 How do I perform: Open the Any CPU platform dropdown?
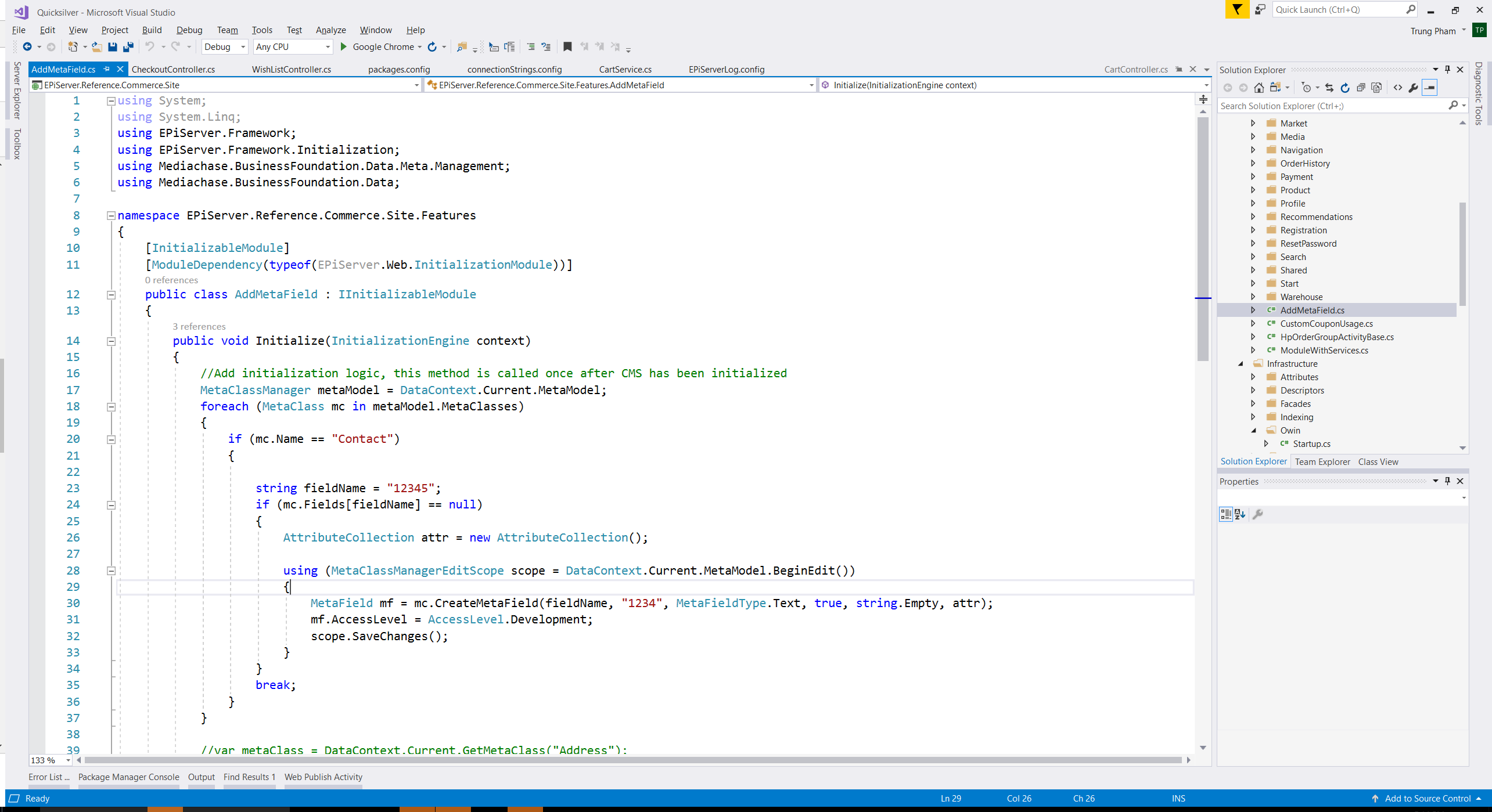[328, 47]
